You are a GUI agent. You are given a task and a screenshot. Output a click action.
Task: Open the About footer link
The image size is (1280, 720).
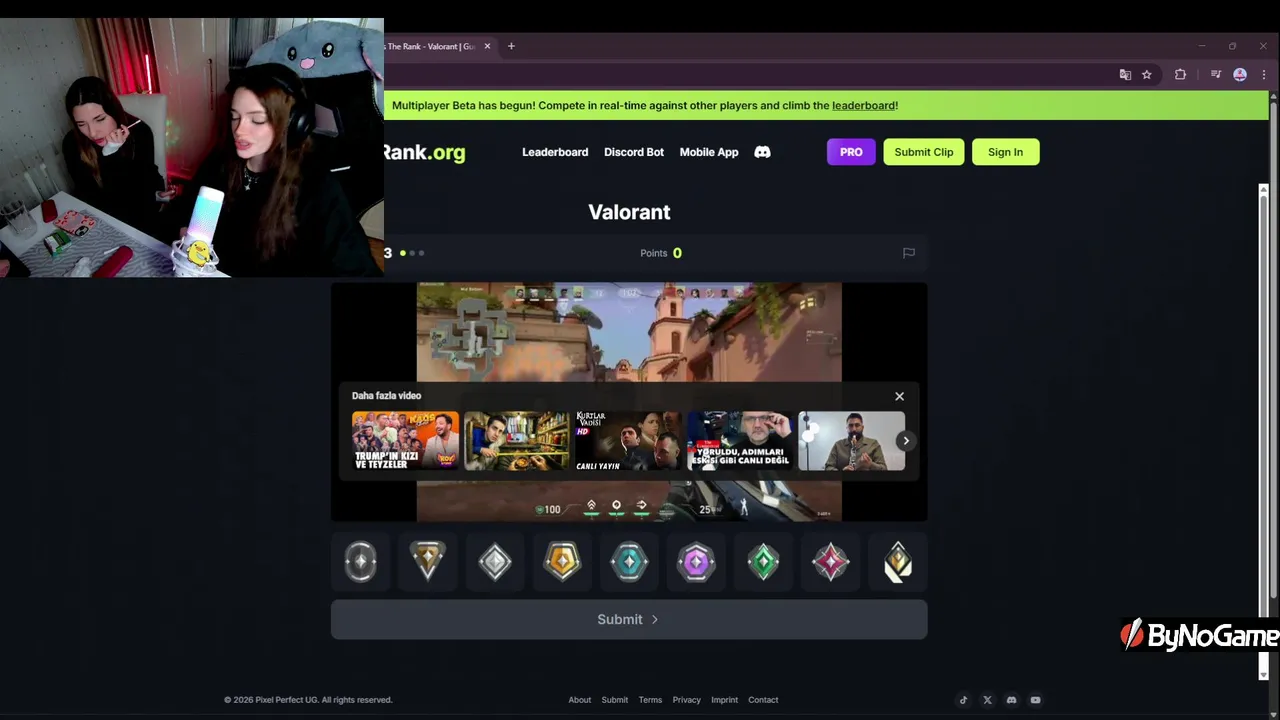tap(580, 700)
